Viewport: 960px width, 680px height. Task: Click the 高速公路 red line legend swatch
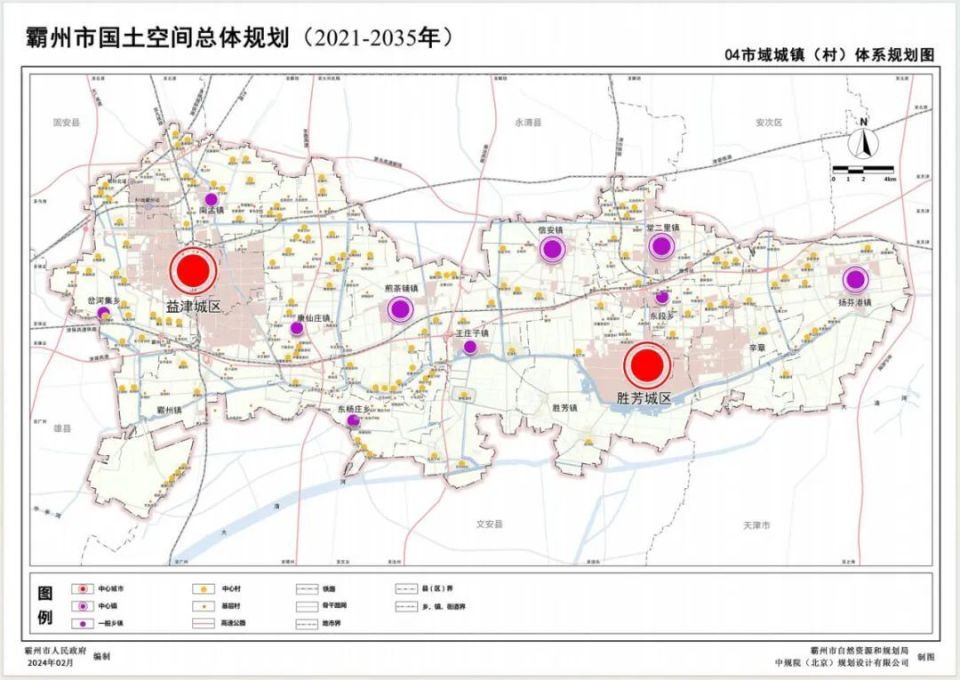click(x=206, y=622)
